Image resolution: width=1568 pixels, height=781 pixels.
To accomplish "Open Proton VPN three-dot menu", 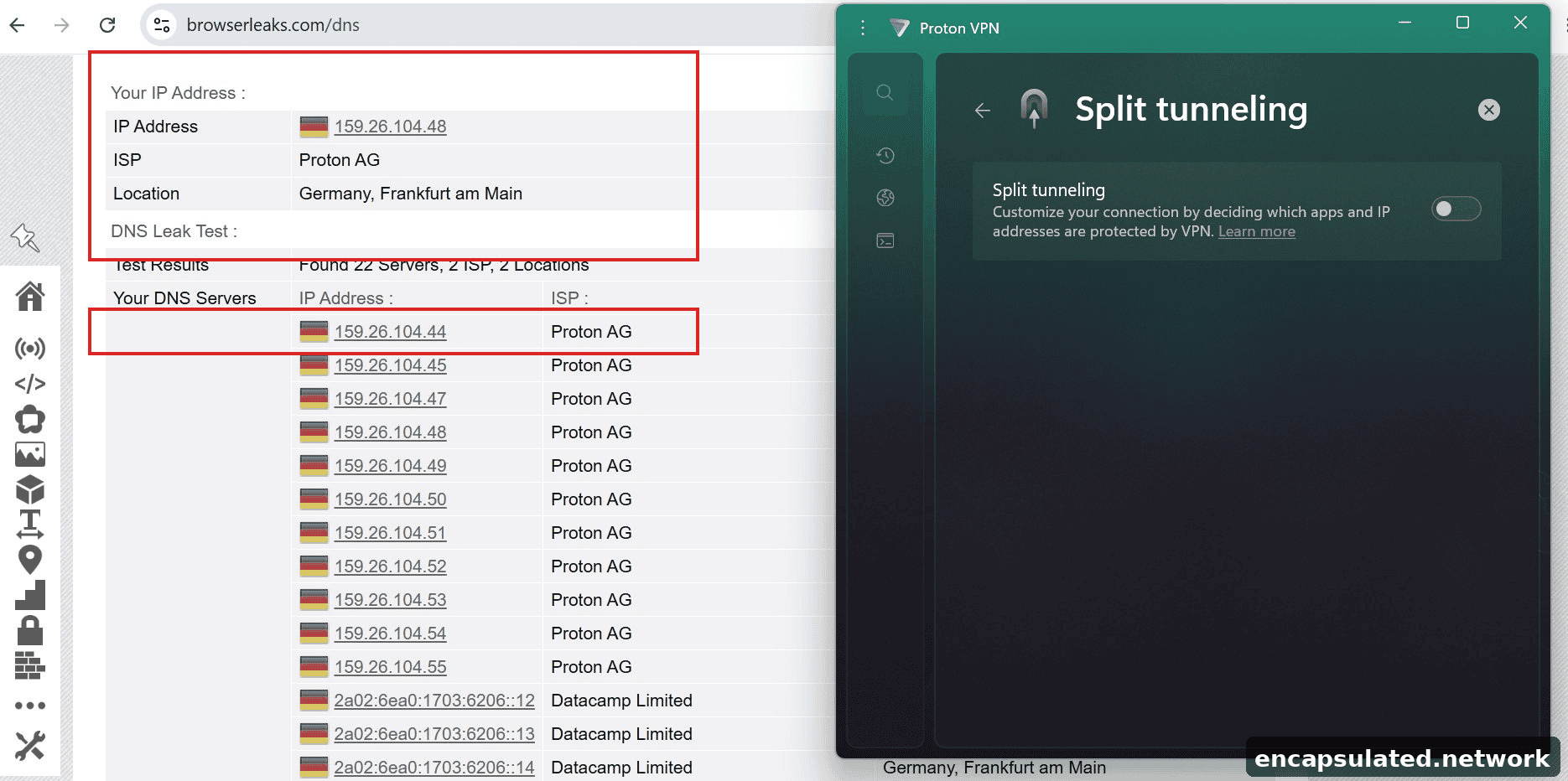I will click(863, 28).
